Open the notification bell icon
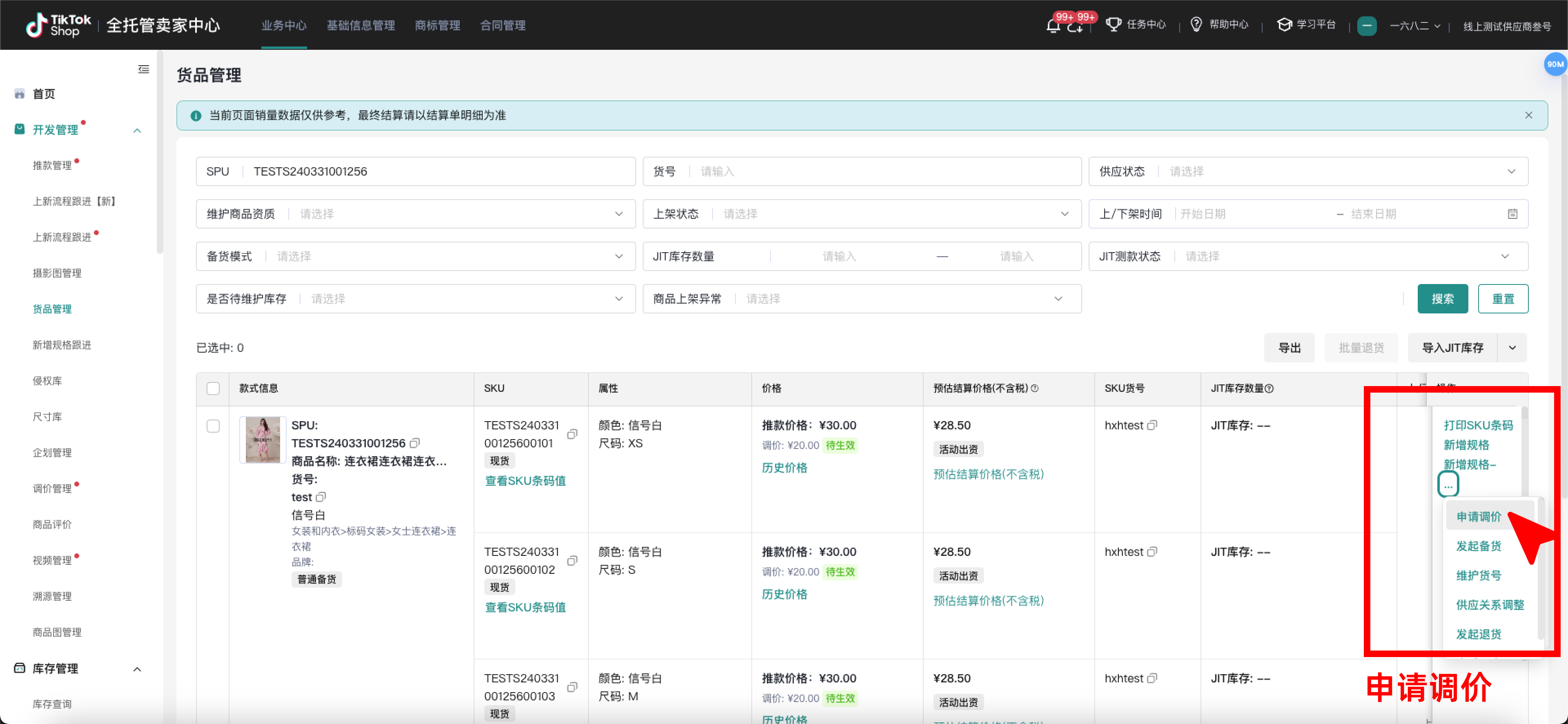Screen dimensions: 1568x724 click(x=1052, y=26)
